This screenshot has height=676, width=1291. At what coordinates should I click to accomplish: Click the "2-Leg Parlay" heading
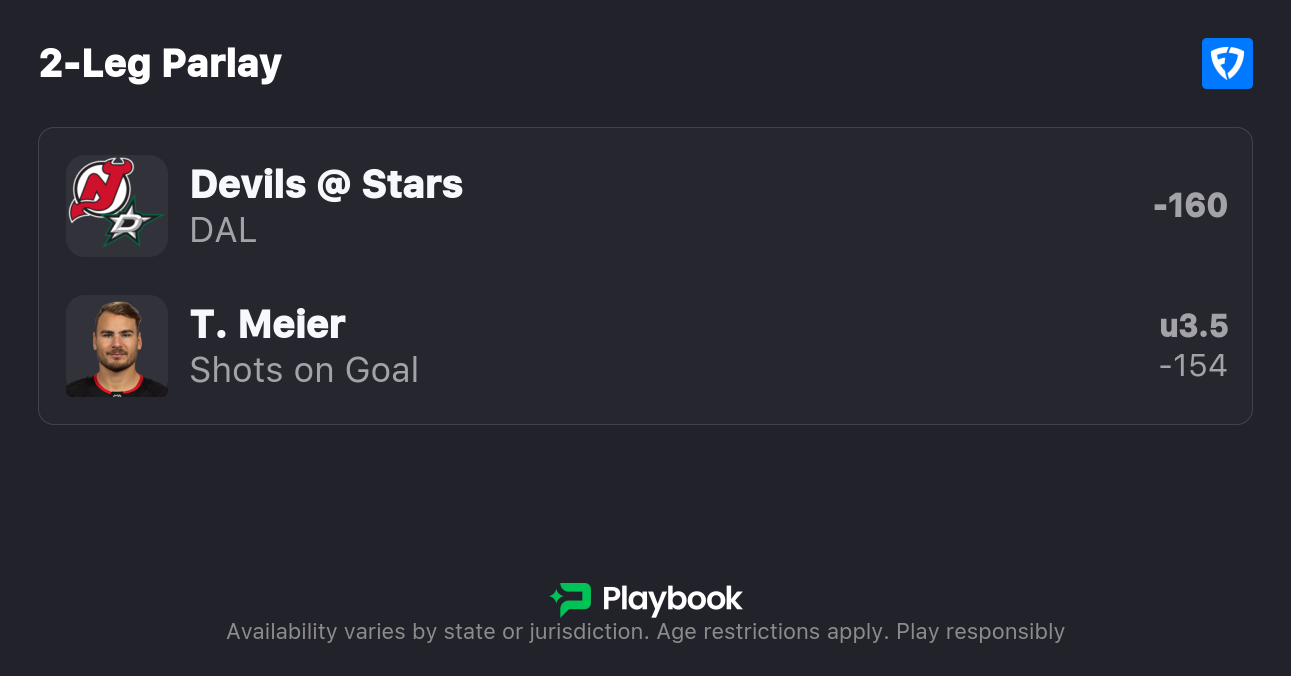160,64
